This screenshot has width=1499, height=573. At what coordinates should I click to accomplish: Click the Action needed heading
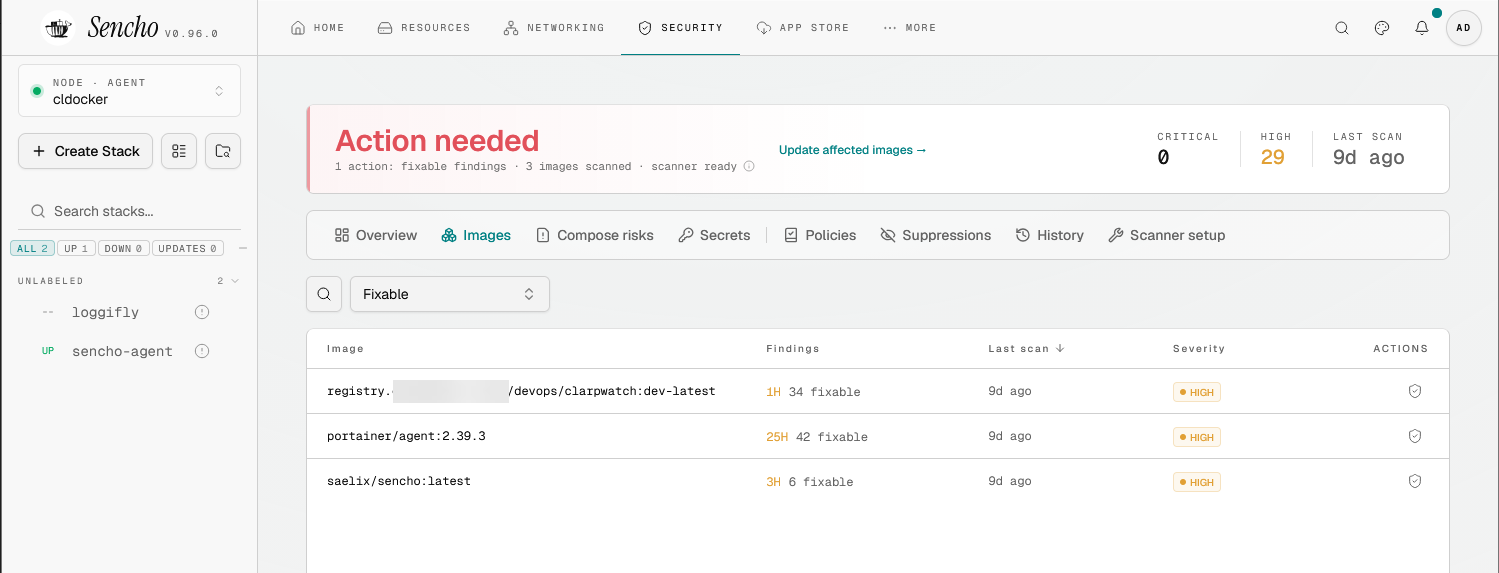click(437, 140)
